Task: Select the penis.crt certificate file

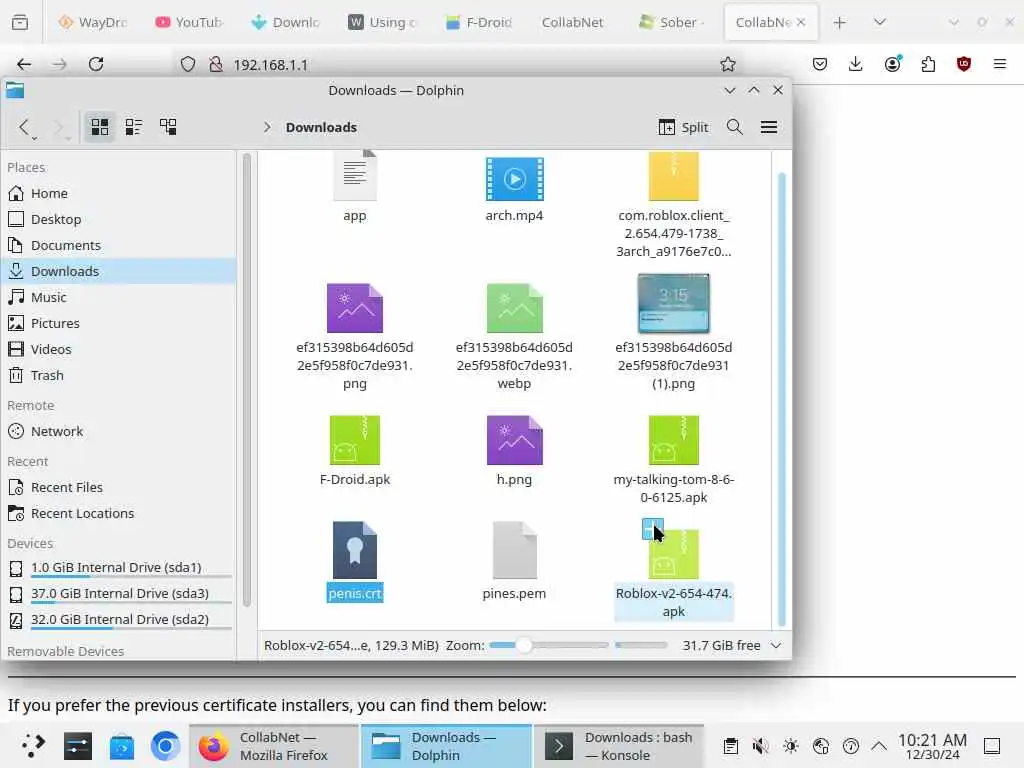Action: pos(355,550)
